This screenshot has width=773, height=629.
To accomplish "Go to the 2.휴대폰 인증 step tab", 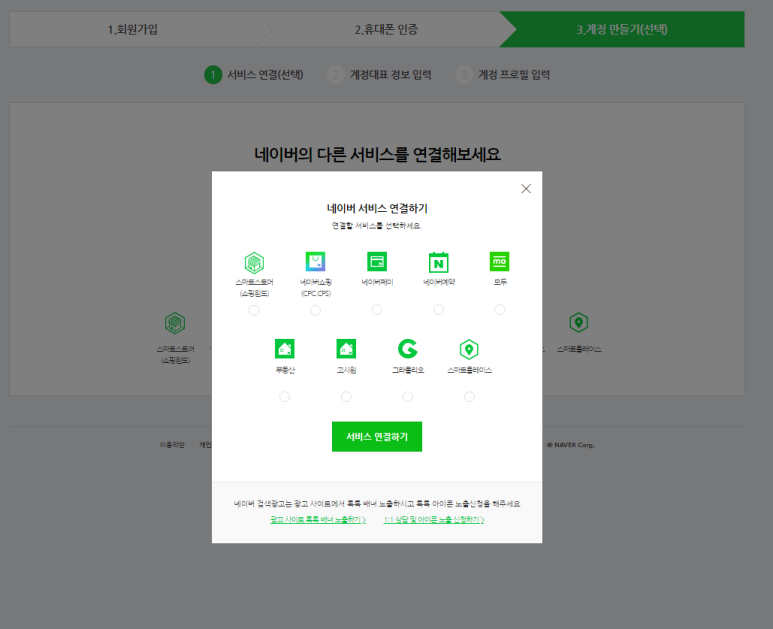I will click(386, 30).
